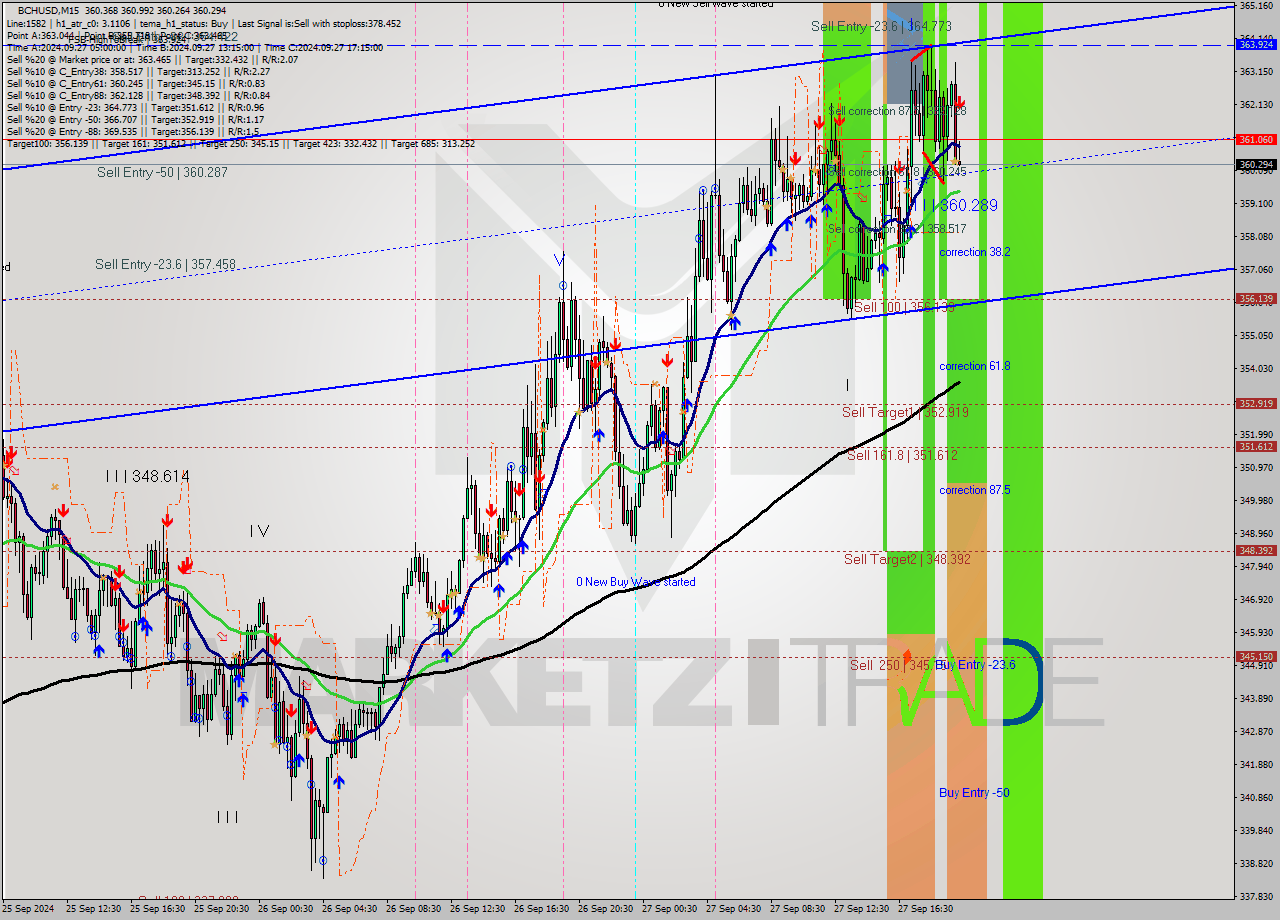
Task: Select the 'I V' wave label
Action: pyautogui.click(x=259, y=531)
